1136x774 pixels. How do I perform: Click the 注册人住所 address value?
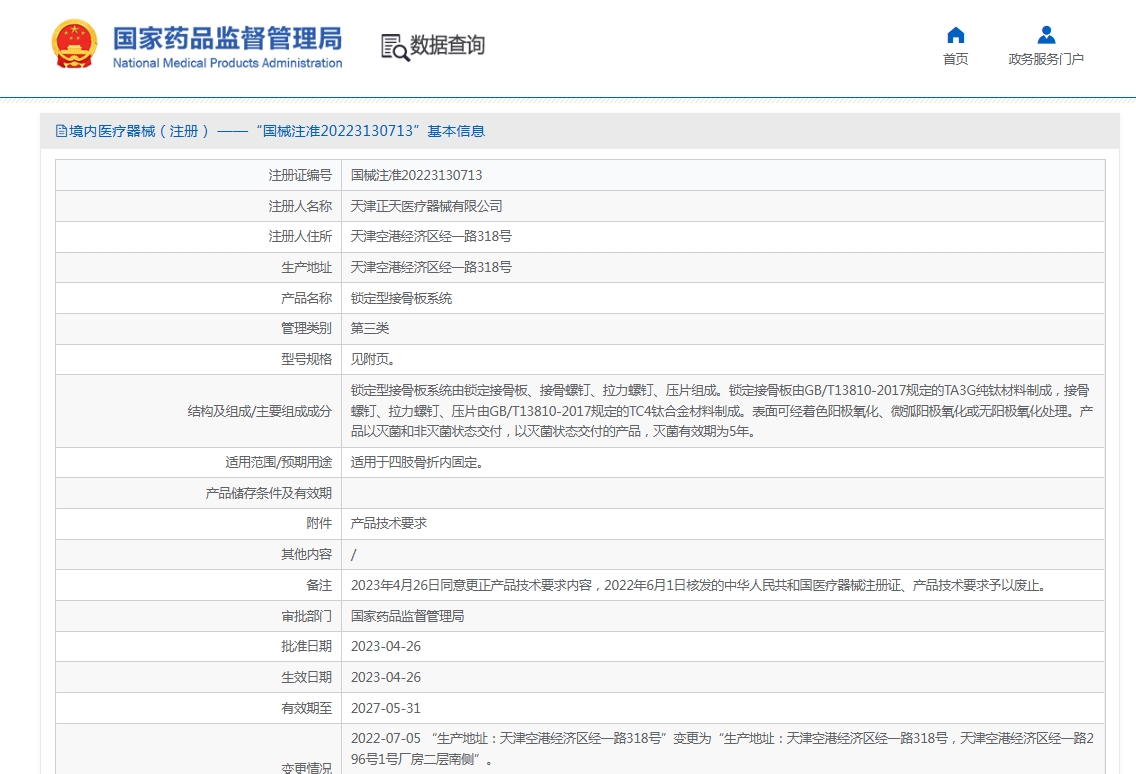[x=431, y=236]
